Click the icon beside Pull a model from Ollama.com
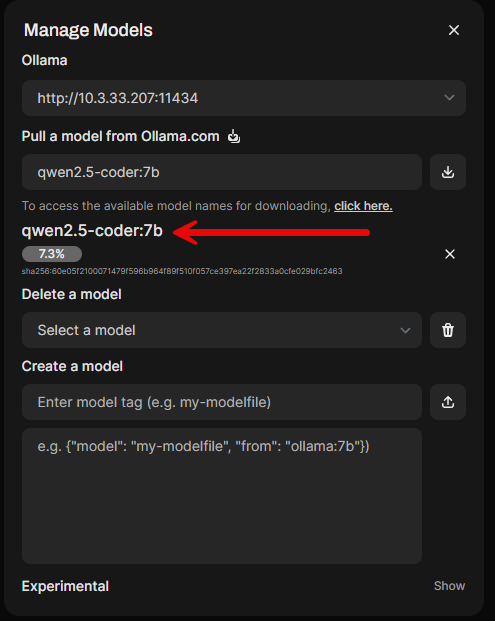 coord(234,136)
